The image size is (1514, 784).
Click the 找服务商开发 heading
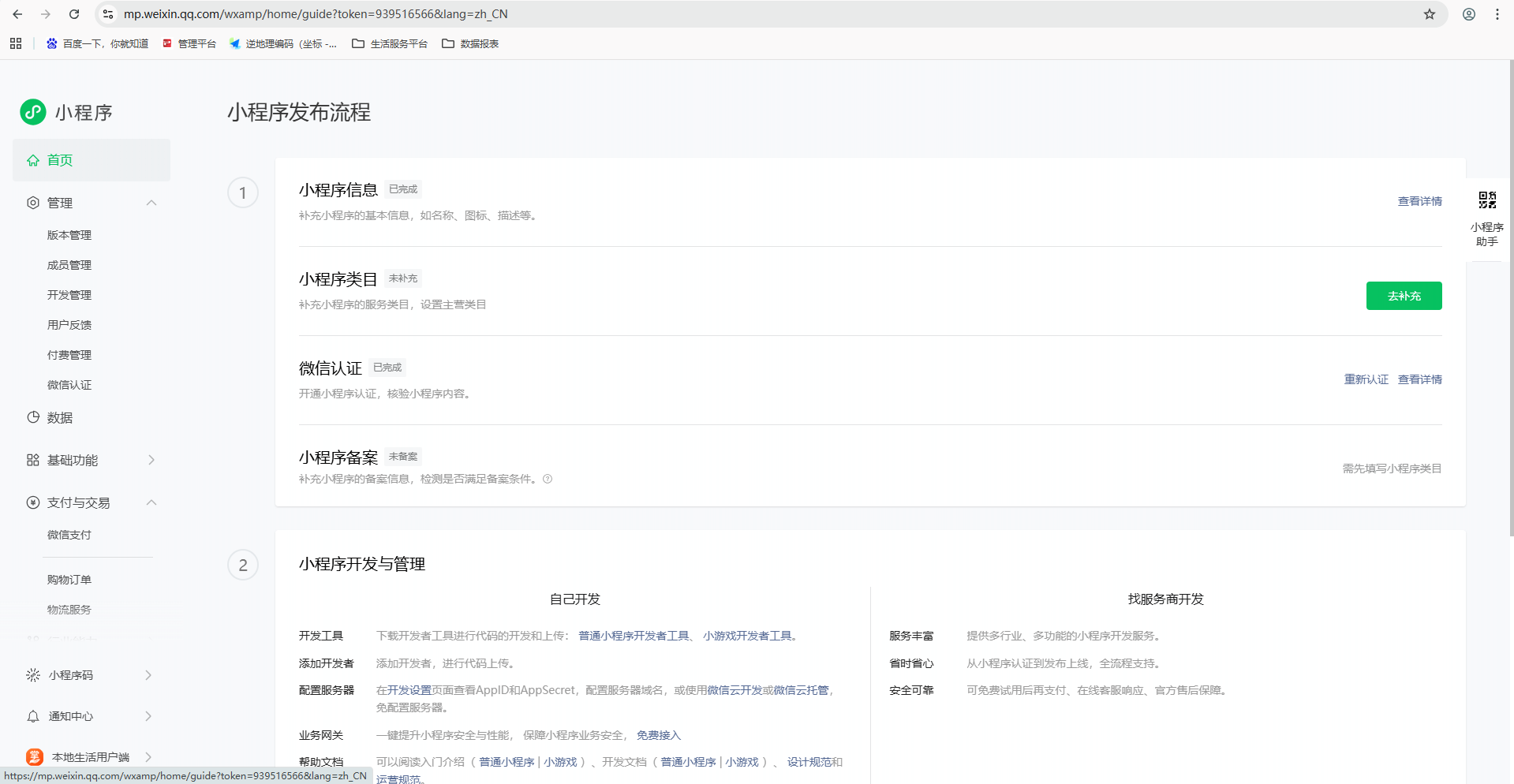point(1166,599)
